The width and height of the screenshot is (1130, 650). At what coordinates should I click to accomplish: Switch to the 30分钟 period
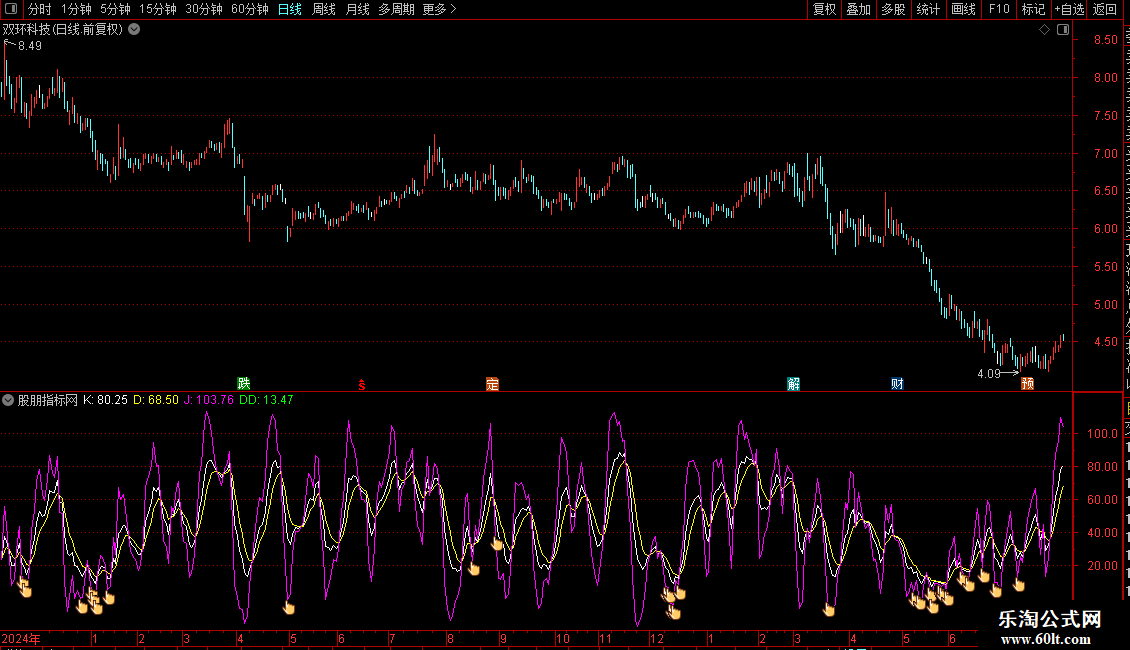tap(203, 9)
